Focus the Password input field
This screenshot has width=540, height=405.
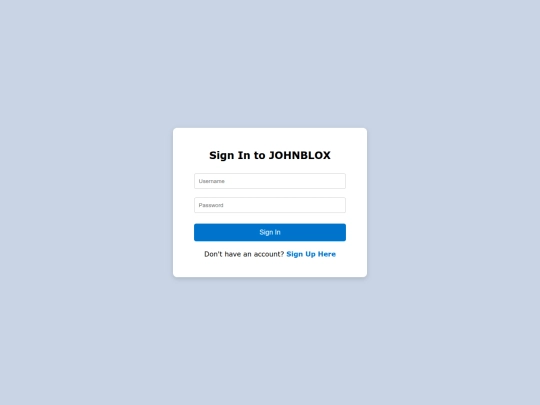270,205
